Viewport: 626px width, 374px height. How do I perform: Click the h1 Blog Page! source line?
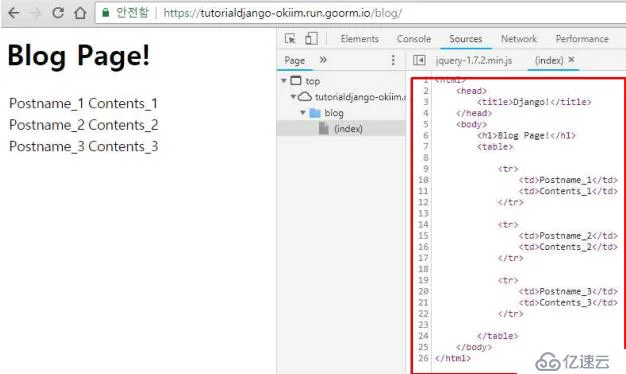(526, 135)
